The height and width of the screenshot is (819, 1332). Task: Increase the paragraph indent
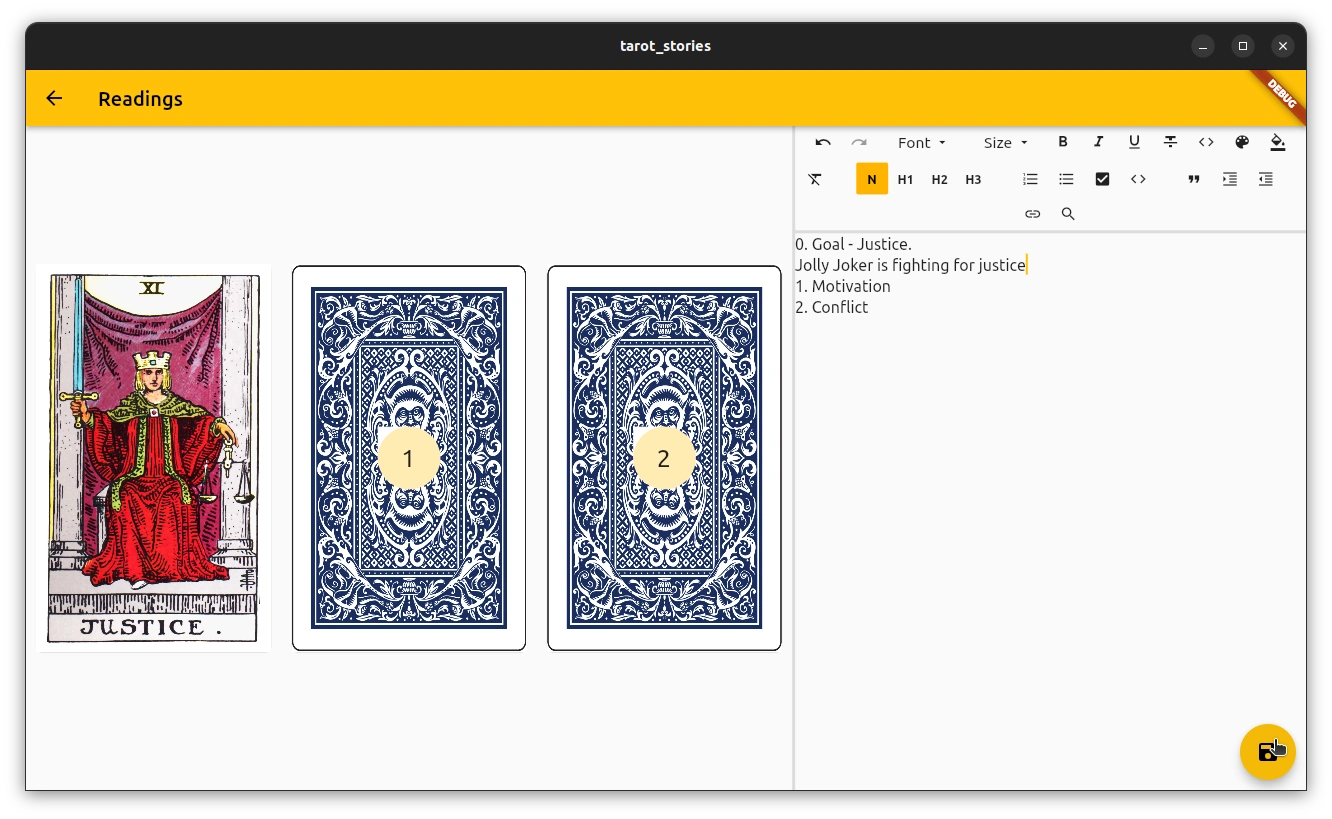[1230, 179]
